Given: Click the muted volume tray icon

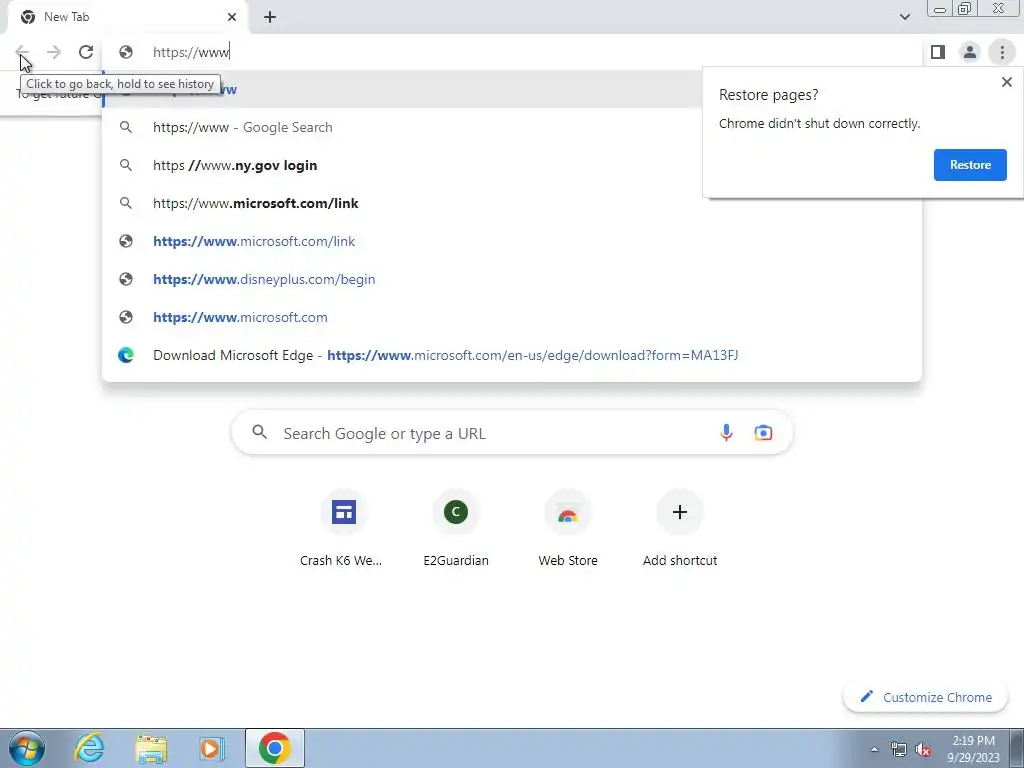Looking at the screenshot, I should (x=923, y=750).
